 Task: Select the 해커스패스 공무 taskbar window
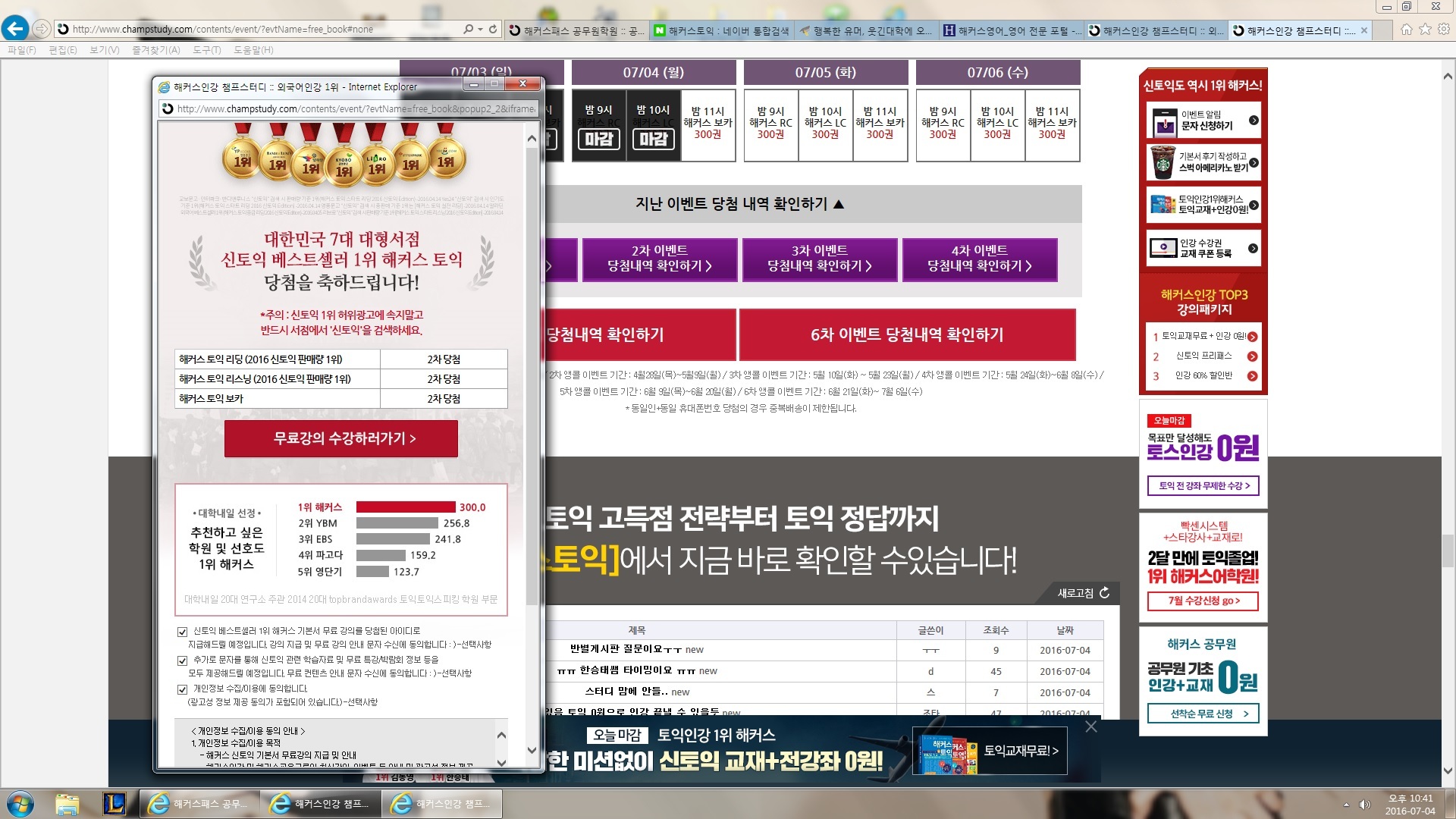(x=199, y=804)
